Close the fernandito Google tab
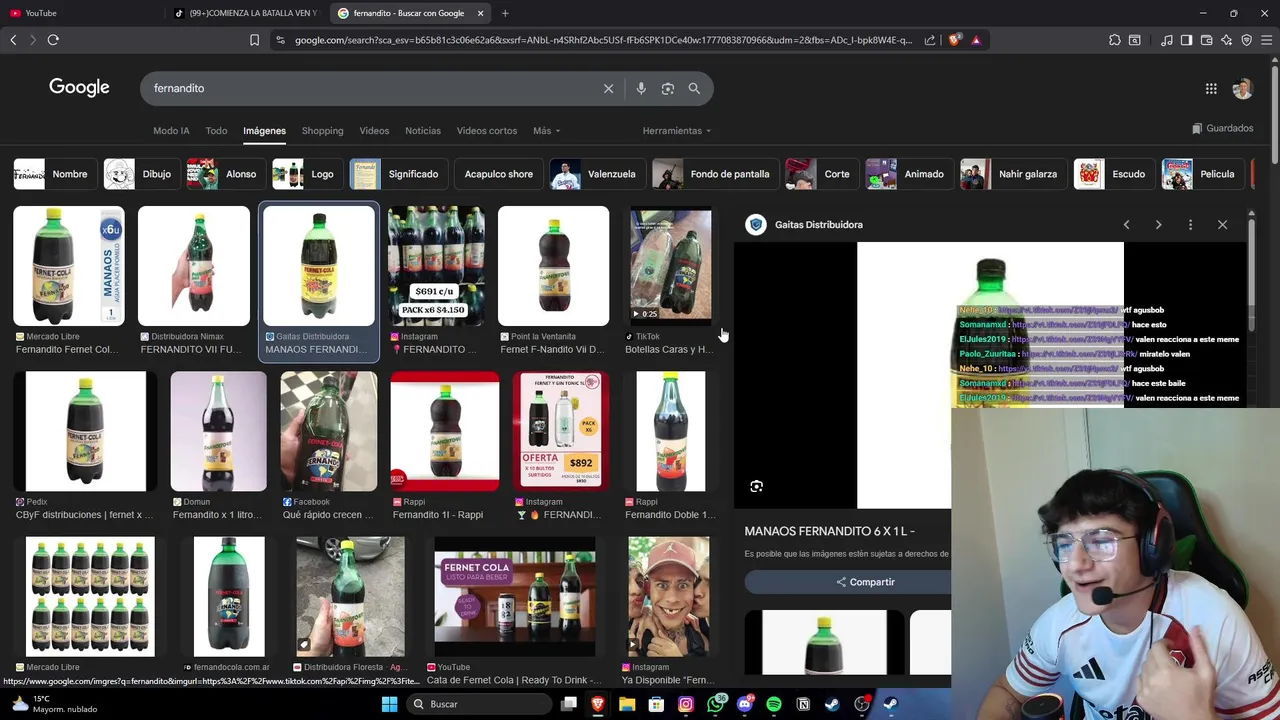The image size is (1280, 720). point(480,13)
